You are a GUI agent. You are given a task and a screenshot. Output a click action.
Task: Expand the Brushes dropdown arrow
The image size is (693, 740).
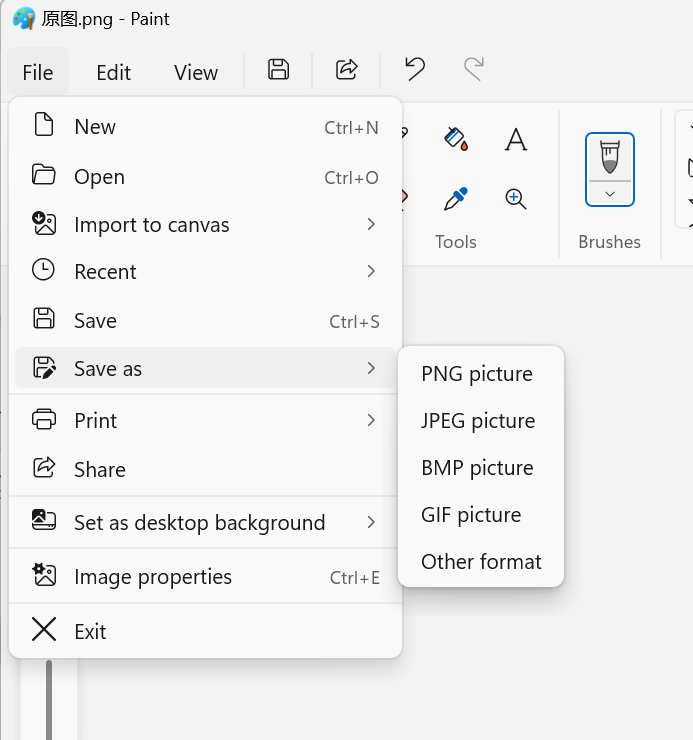coord(609,193)
